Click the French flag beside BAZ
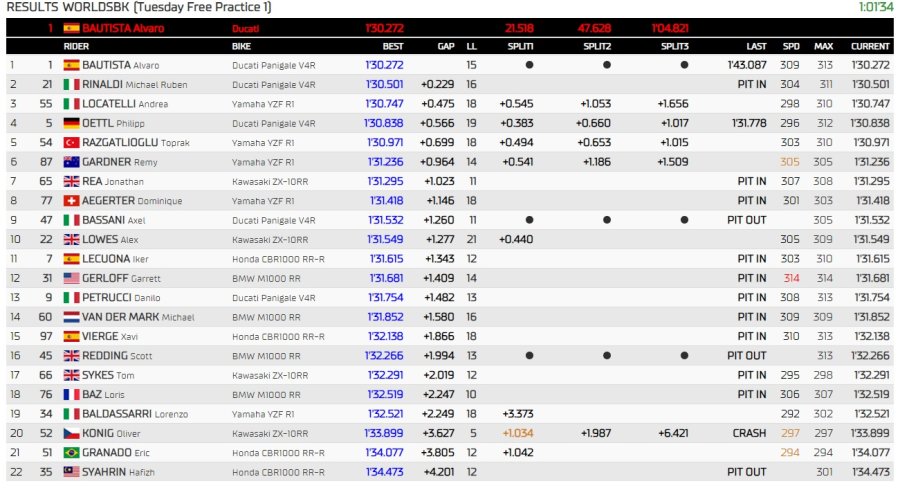The image size is (900, 488). pyautogui.click(x=71, y=394)
